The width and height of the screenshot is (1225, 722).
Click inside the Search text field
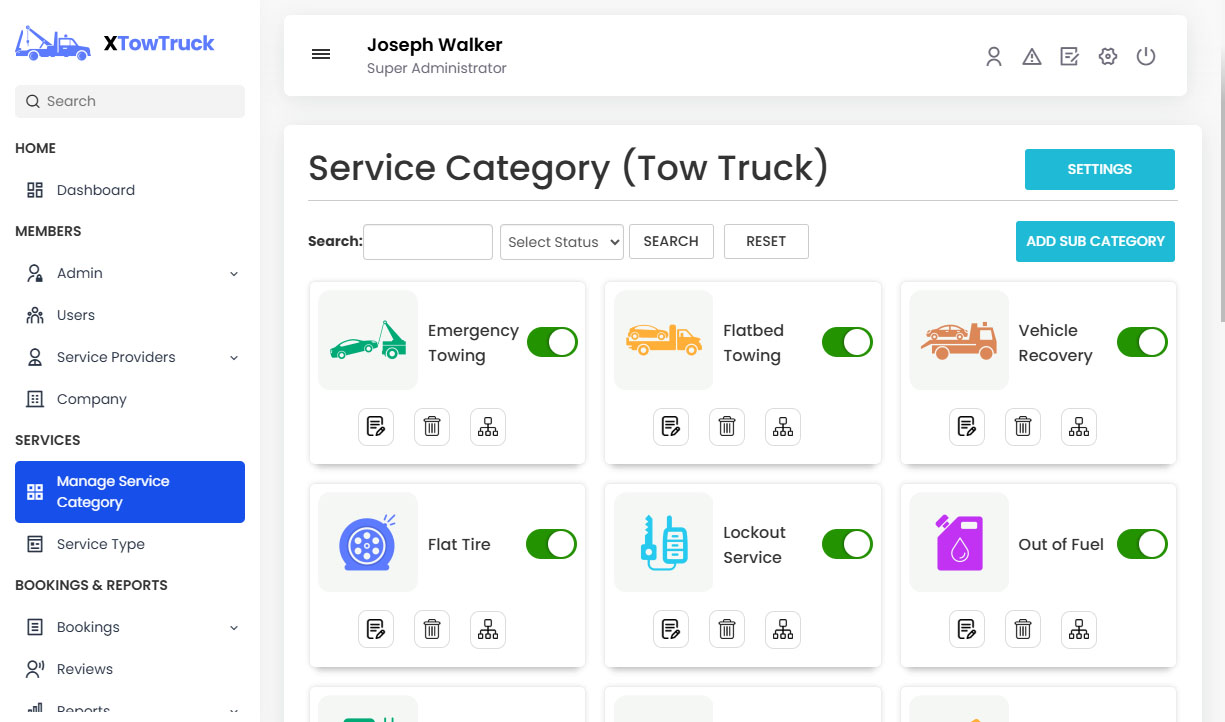(427, 241)
